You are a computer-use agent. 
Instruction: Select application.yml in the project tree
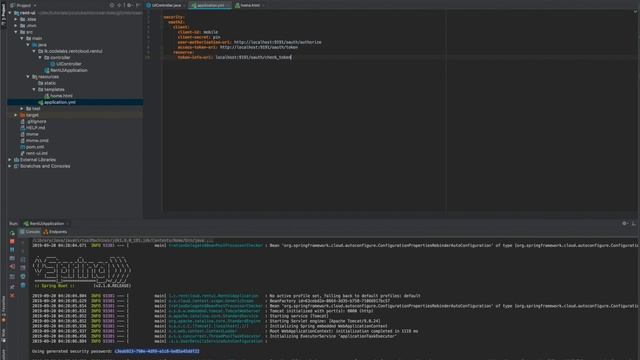pos(60,102)
